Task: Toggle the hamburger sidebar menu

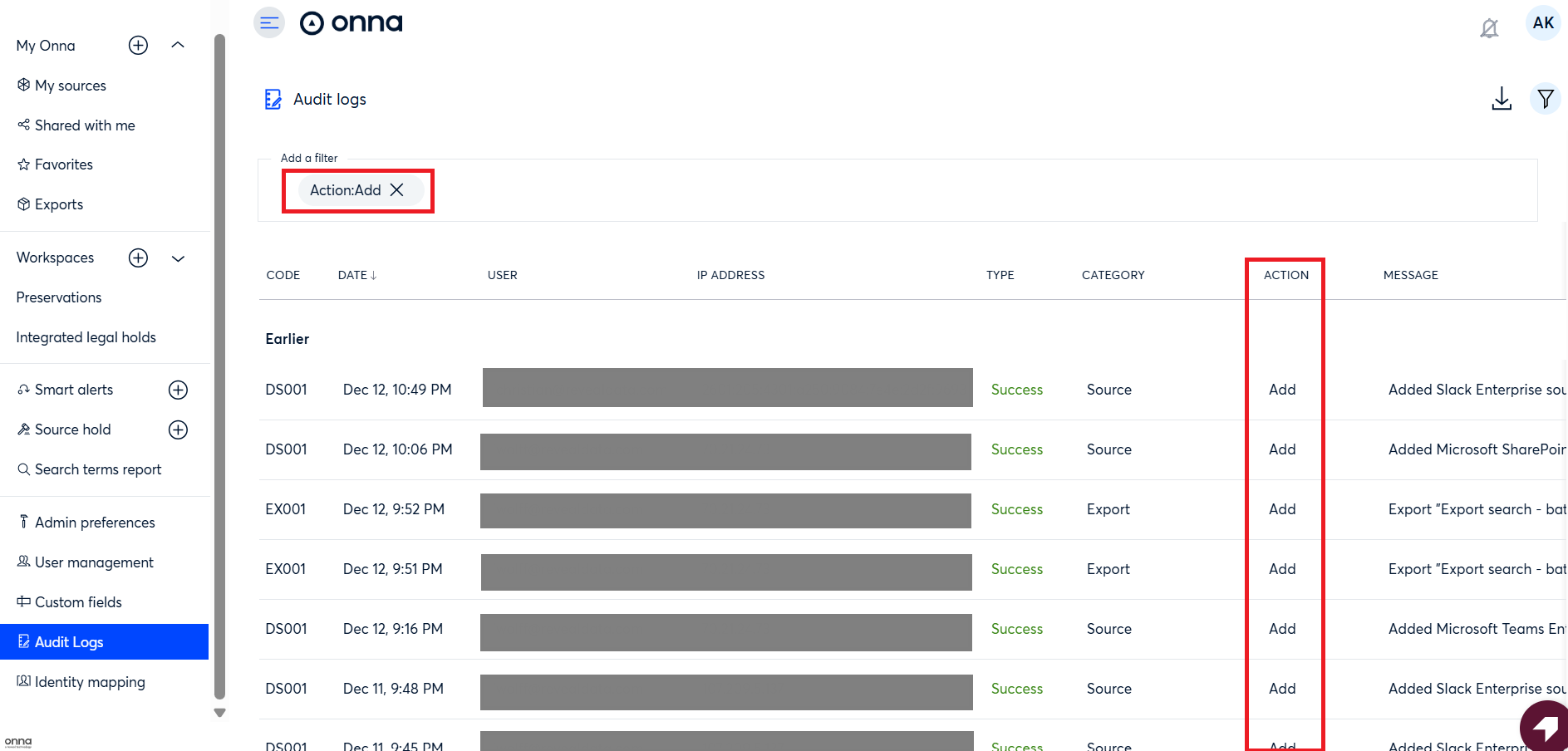Action: [268, 22]
